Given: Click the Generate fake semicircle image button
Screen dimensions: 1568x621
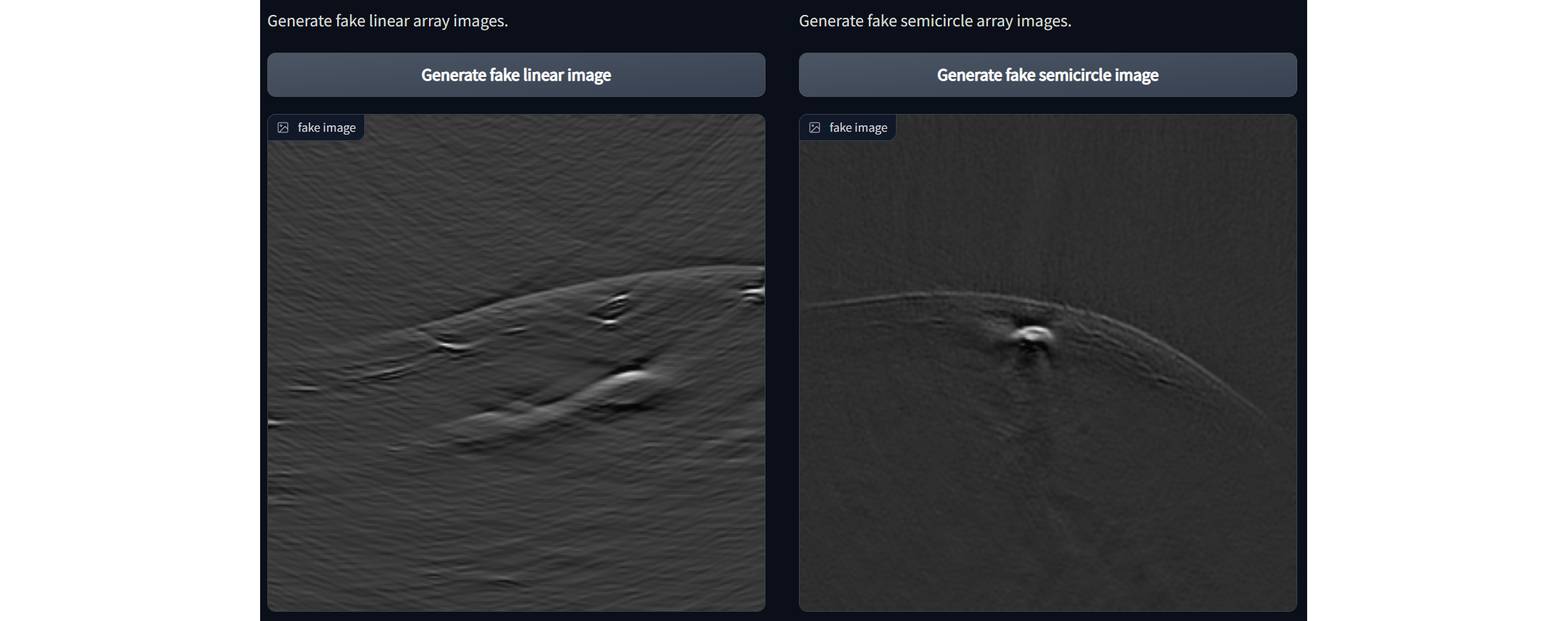Looking at the screenshot, I should click(1048, 75).
